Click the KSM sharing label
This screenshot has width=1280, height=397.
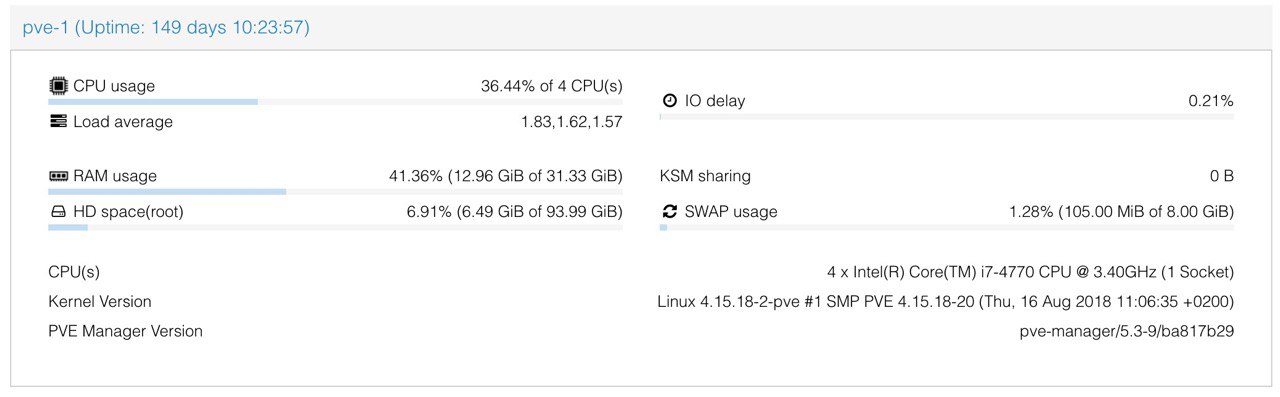(x=705, y=176)
